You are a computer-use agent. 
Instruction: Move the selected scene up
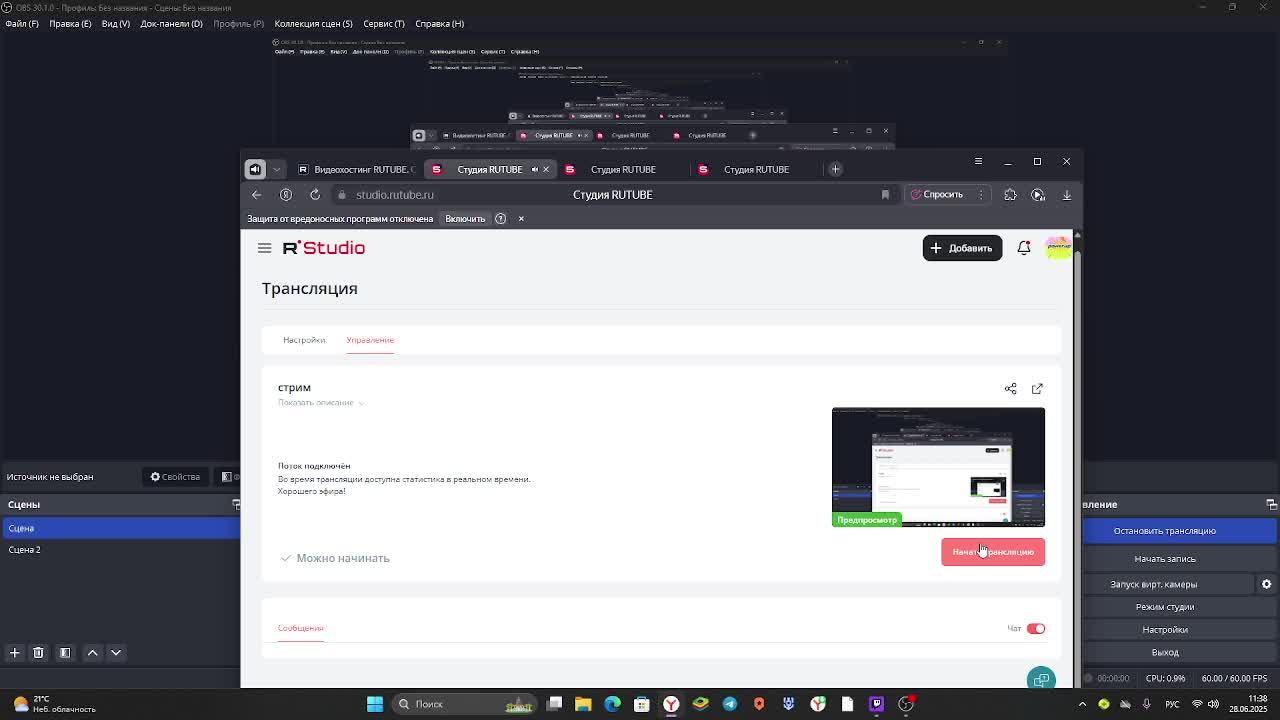click(92, 653)
